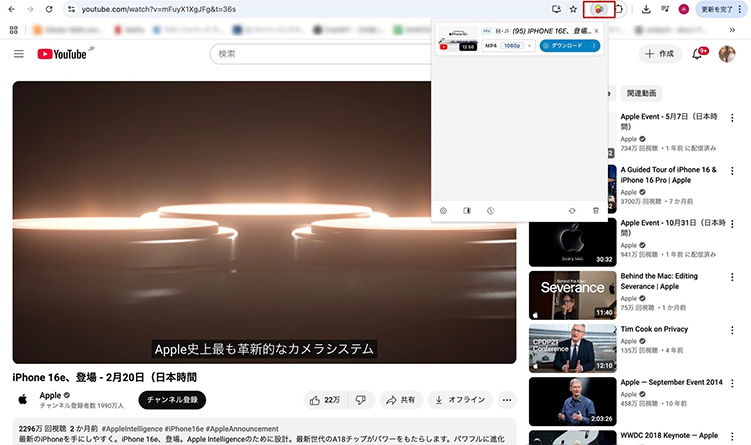This screenshot has height=445, width=751.
Task: Open site information icon in address bar
Action: coord(71,9)
